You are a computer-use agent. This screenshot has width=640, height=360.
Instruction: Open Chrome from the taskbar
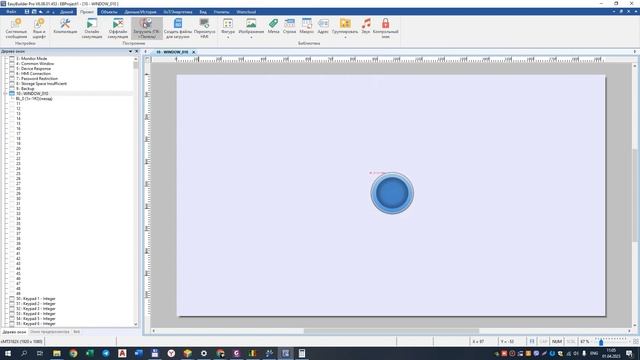pyautogui.click(x=73, y=353)
